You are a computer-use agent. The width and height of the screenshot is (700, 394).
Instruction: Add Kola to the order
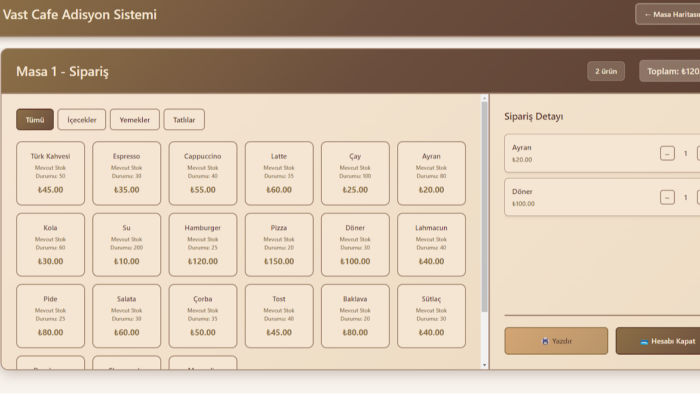pyautogui.click(x=50, y=245)
